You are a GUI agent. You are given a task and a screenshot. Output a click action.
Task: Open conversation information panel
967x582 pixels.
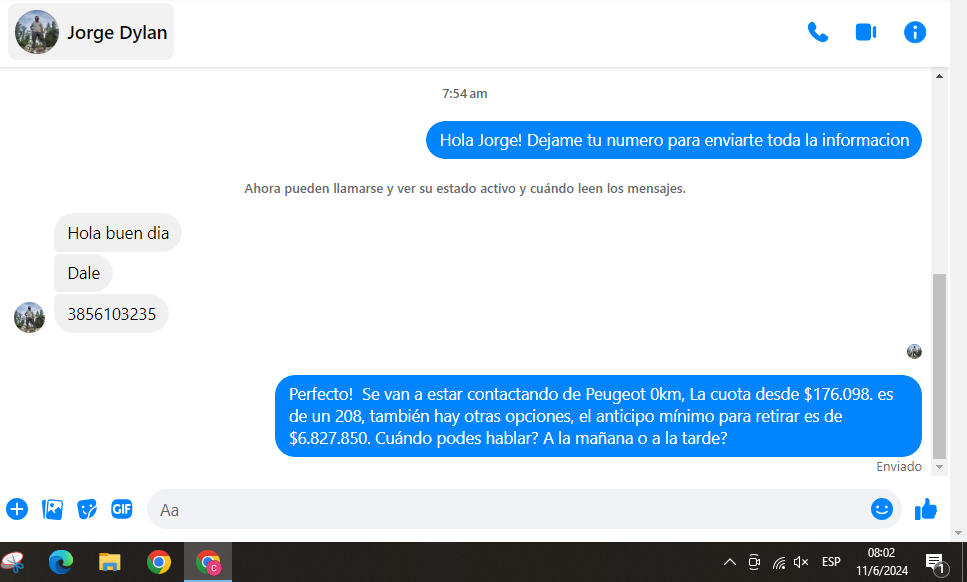(915, 32)
